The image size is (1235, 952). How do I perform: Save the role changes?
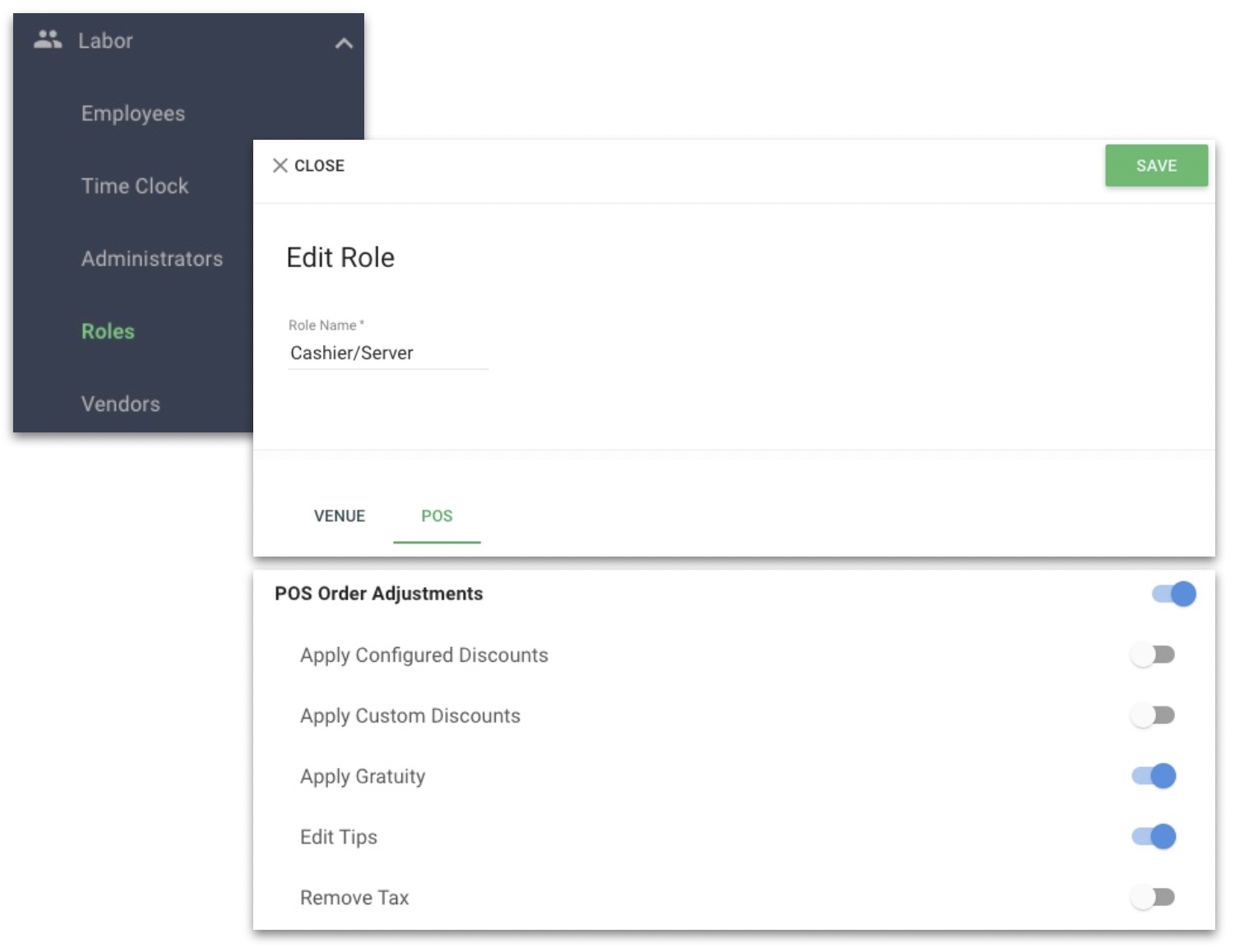click(1156, 165)
